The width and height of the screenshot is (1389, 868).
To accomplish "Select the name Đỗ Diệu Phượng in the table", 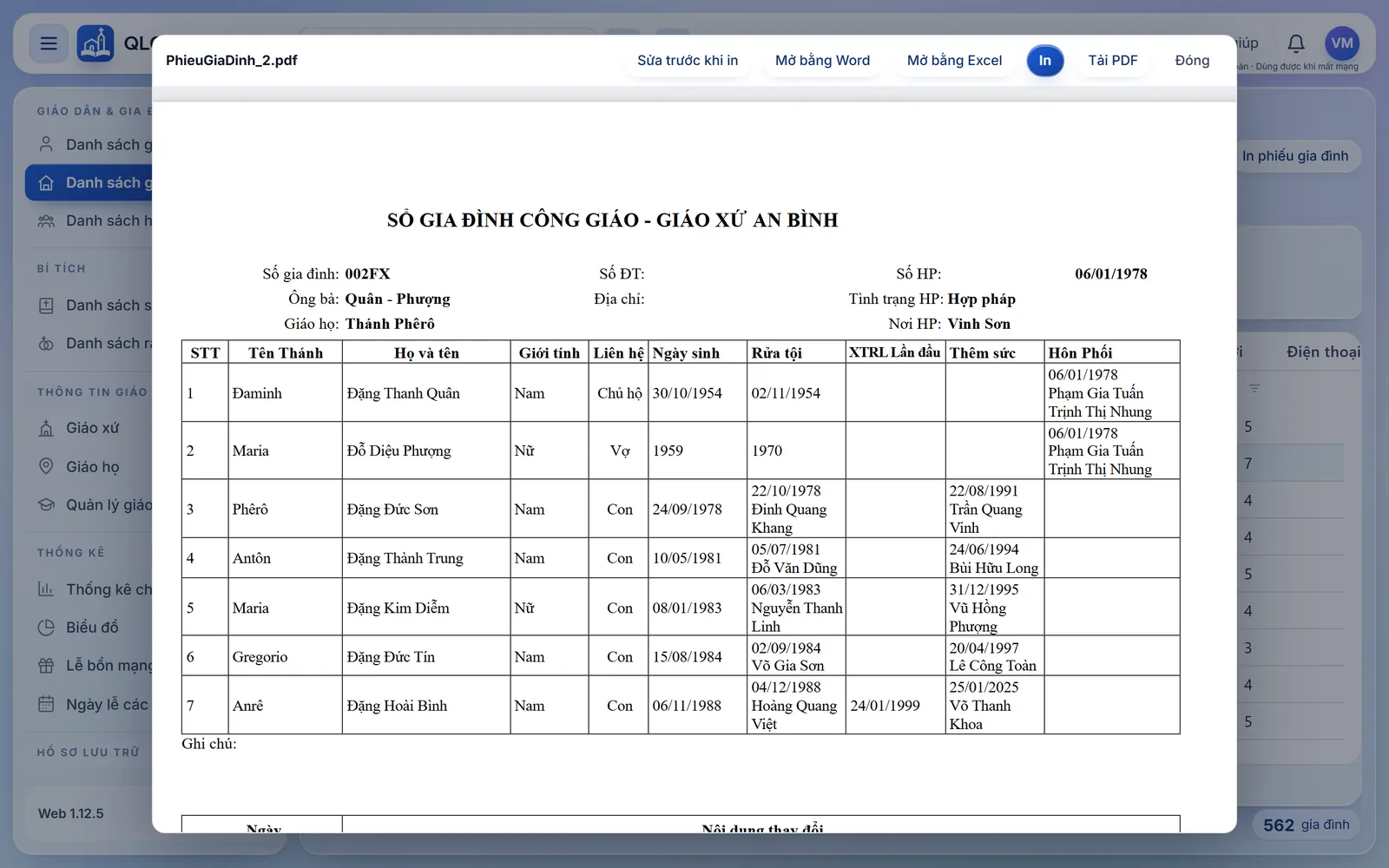I will click(398, 451).
